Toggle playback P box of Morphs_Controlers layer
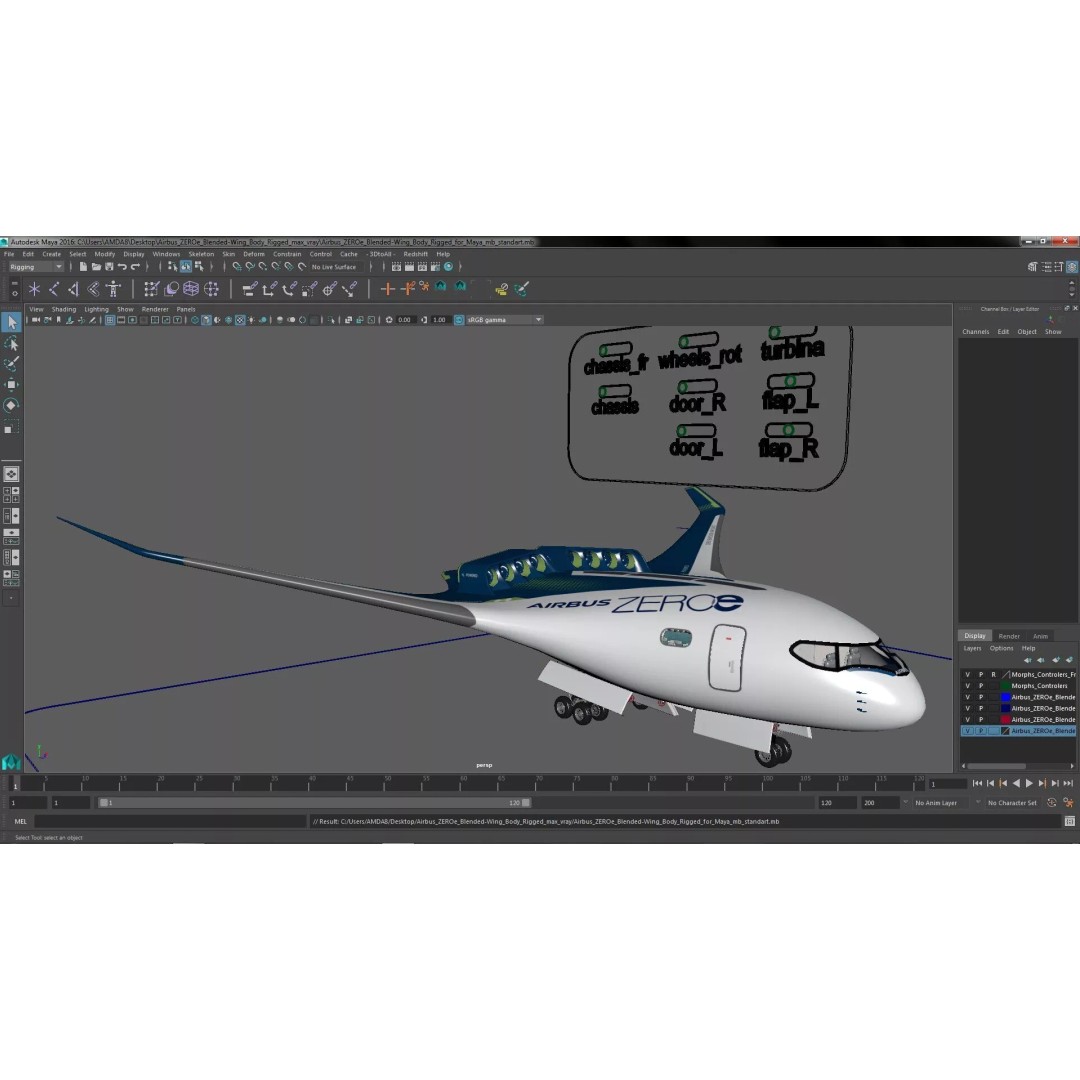This screenshot has width=1080, height=1080. pyautogui.click(x=981, y=686)
